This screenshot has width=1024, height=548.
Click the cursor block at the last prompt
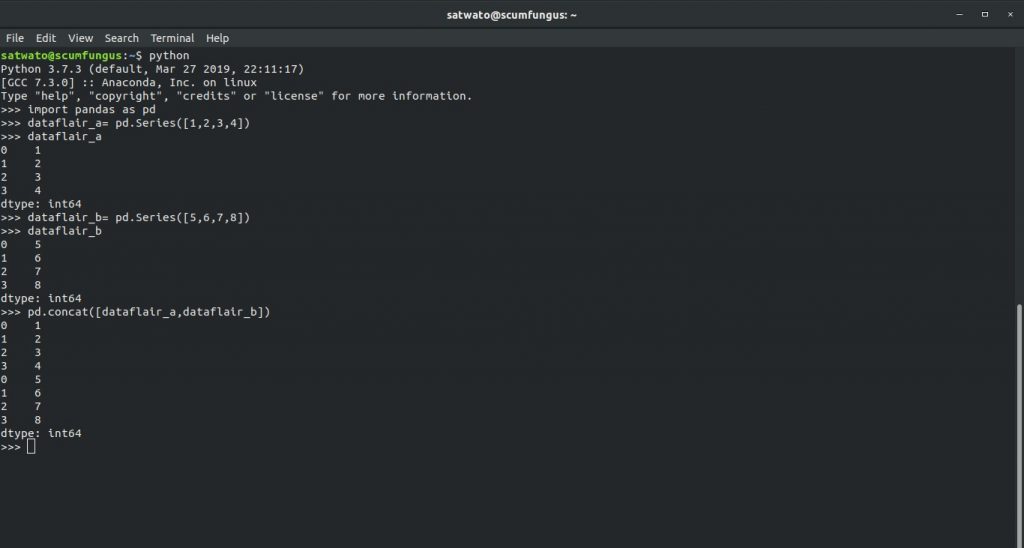click(x=31, y=447)
